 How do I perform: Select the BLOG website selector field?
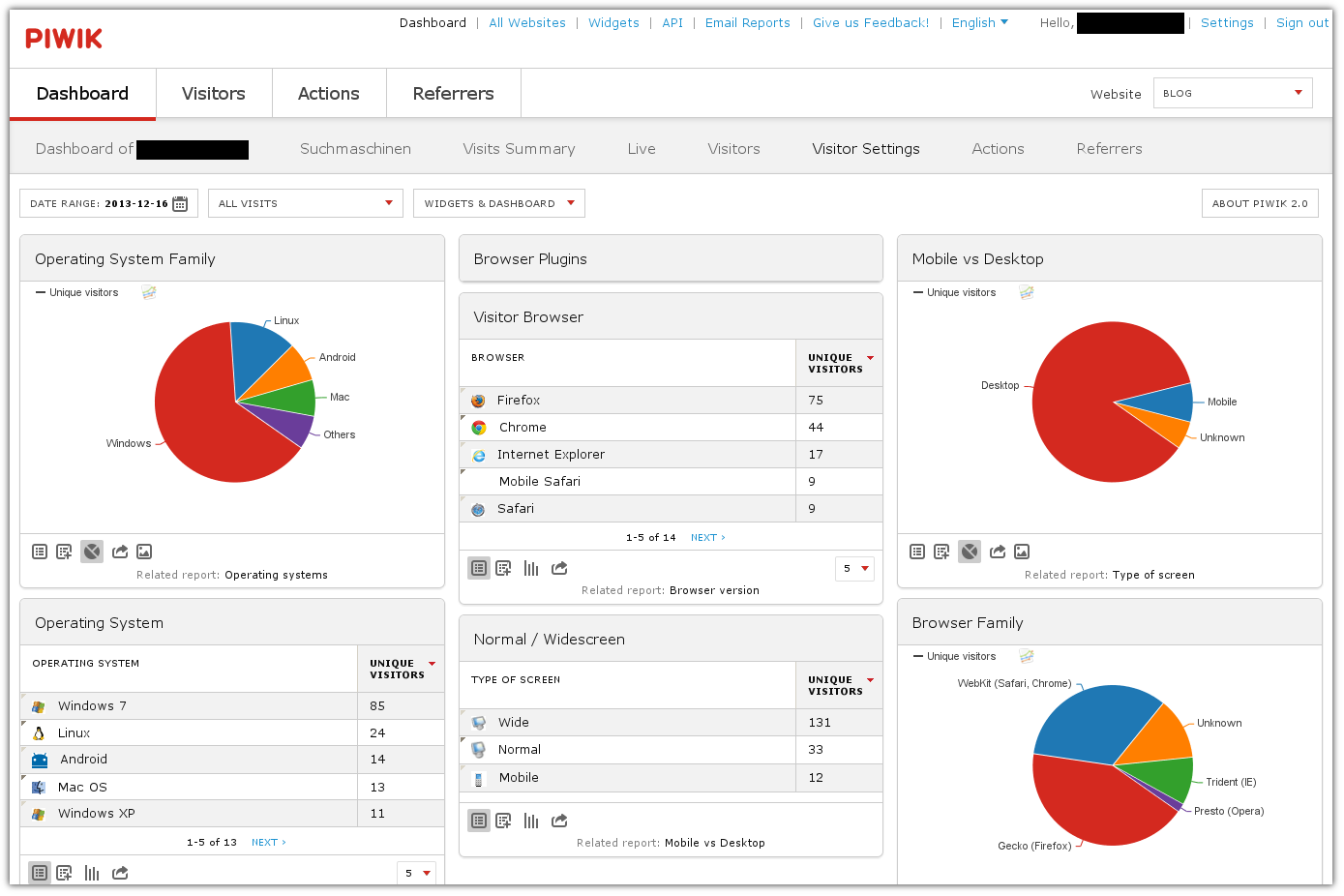coord(1232,93)
